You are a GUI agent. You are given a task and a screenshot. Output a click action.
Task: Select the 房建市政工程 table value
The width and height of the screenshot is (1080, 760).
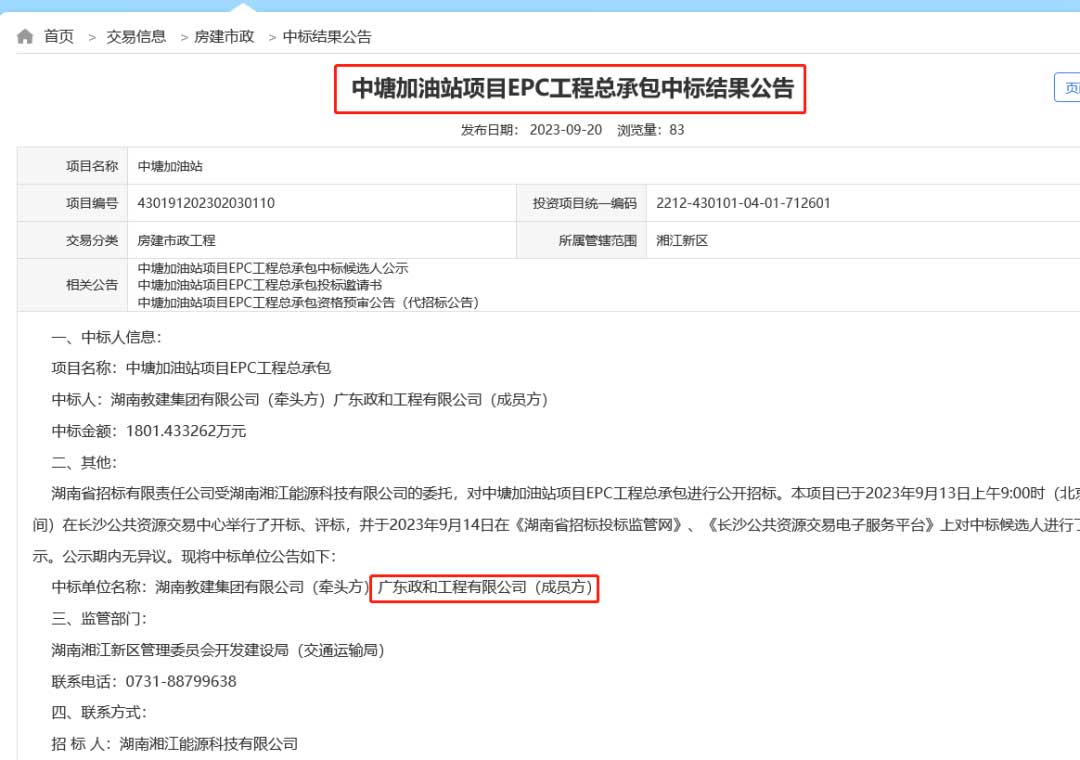(176, 240)
